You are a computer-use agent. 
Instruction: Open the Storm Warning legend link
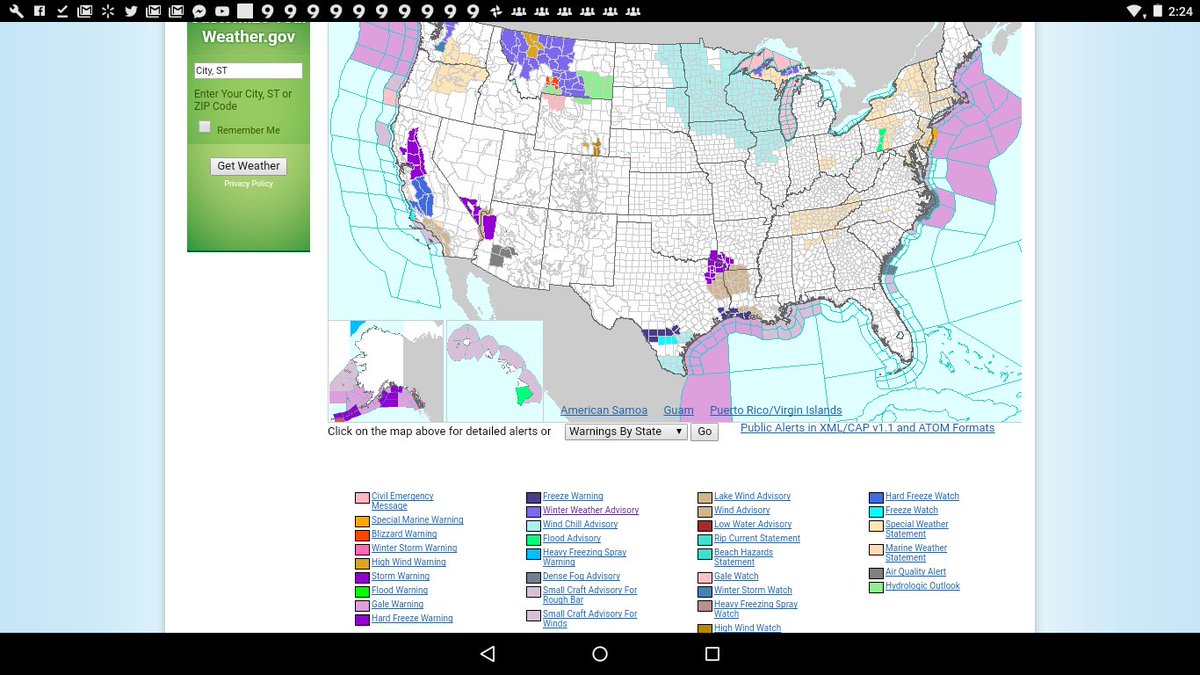[400, 576]
